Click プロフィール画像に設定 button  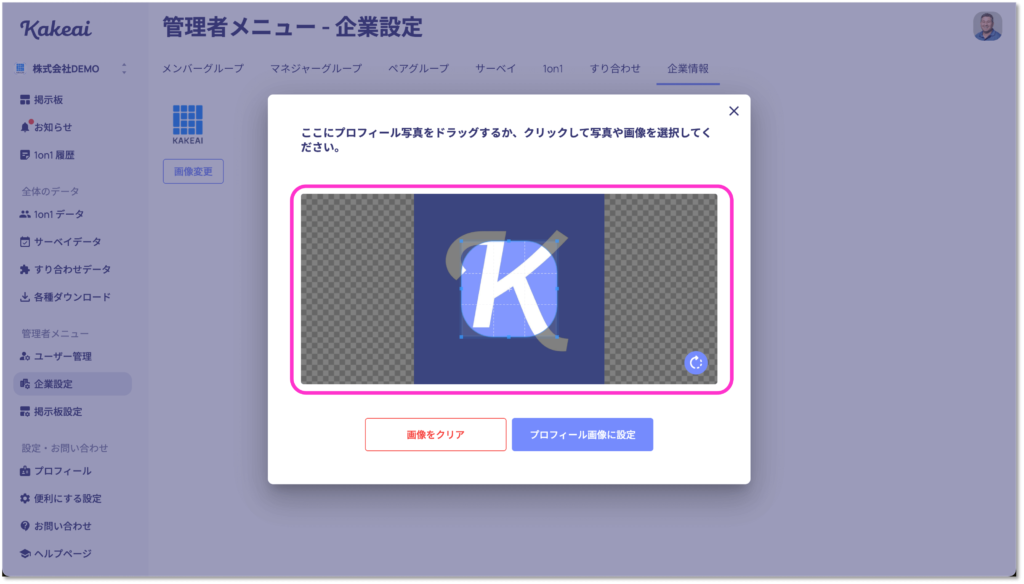pos(582,434)
